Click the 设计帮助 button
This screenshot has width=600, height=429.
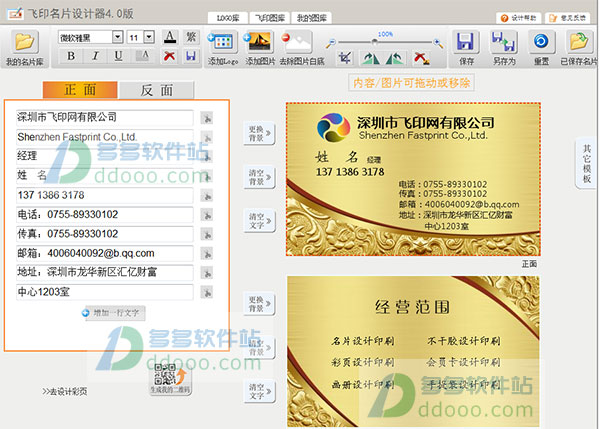(x=519, y=18)
